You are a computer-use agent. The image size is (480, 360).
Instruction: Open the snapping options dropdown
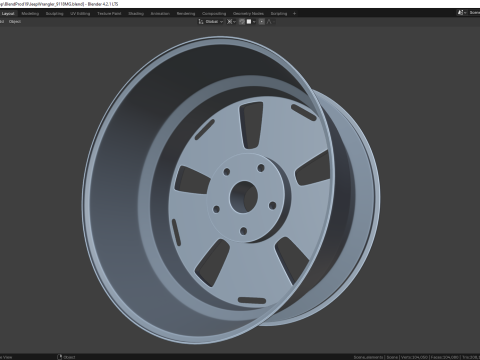[x=251, y=22]
